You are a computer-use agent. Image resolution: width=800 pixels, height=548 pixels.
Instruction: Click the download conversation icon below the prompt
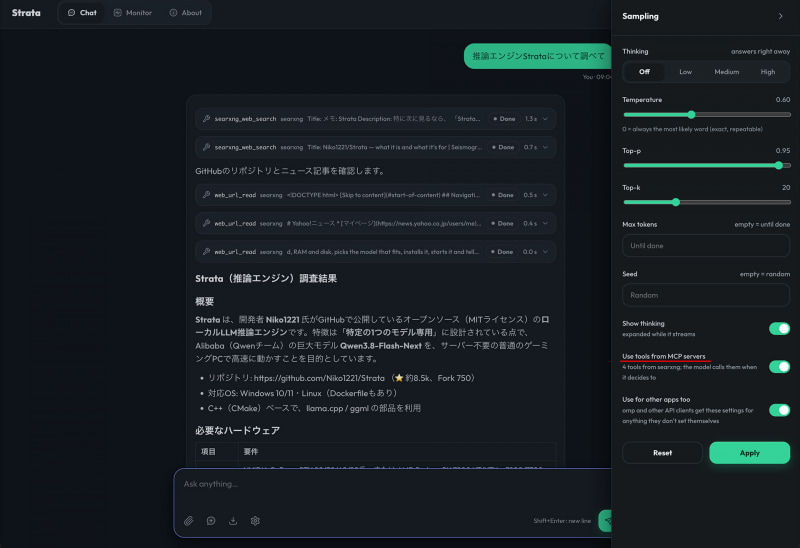click(233, 521)
